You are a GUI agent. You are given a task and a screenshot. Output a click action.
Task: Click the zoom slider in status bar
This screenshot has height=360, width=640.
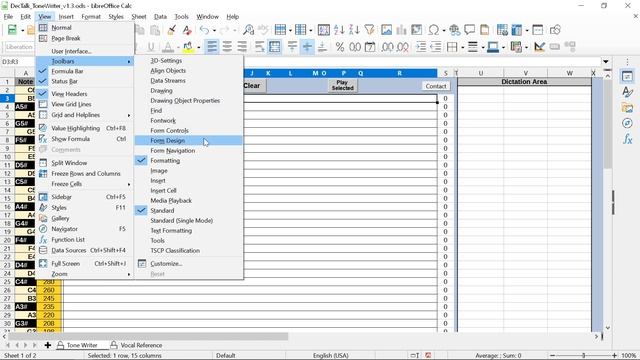tap(583, 356)
